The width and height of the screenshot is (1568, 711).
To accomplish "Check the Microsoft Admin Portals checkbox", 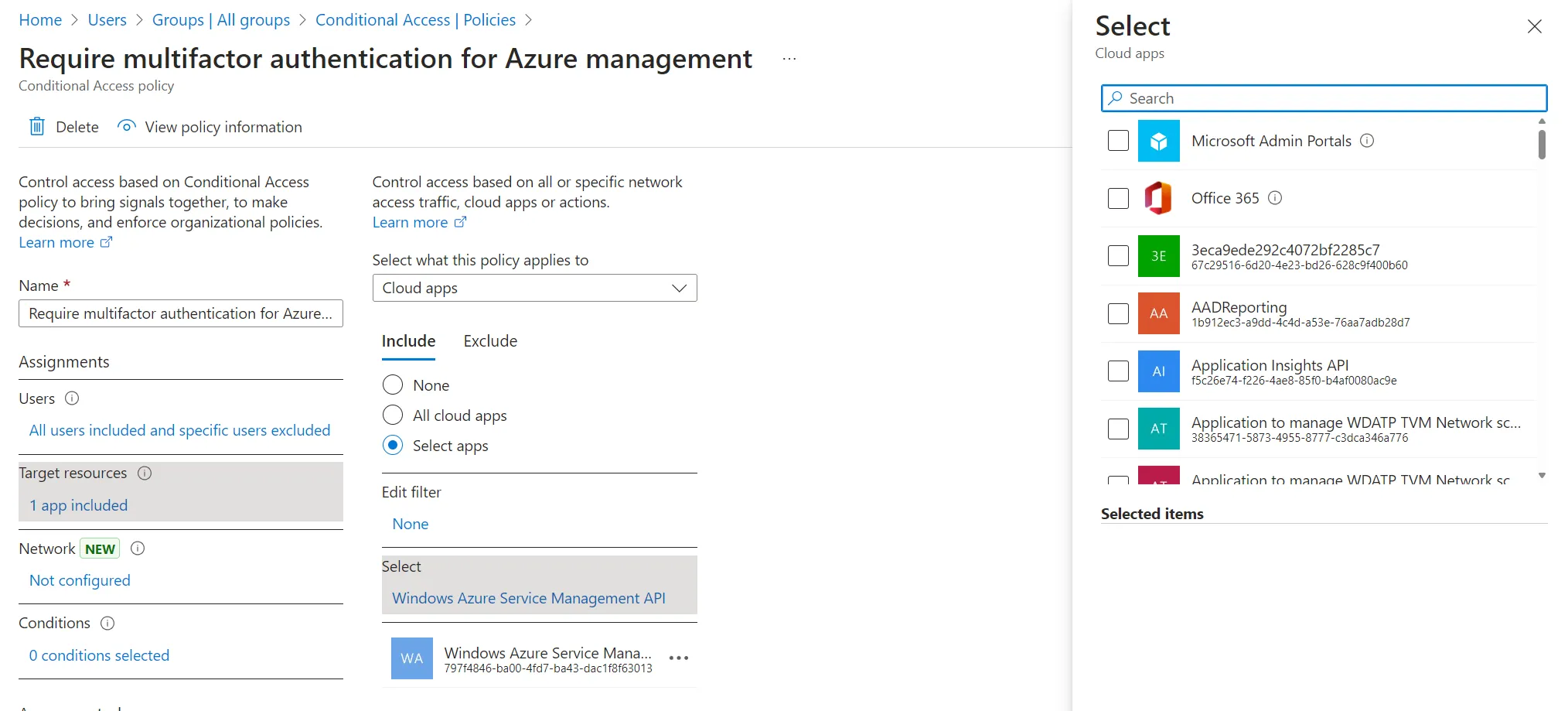I will (1118, 141).
